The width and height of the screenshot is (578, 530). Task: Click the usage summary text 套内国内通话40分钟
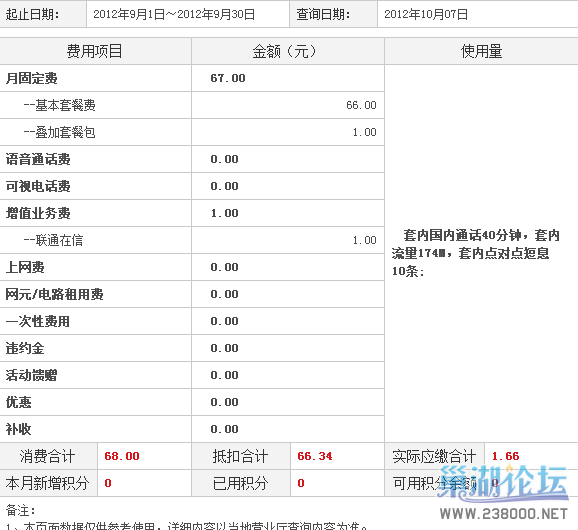[x=462, y=235]
